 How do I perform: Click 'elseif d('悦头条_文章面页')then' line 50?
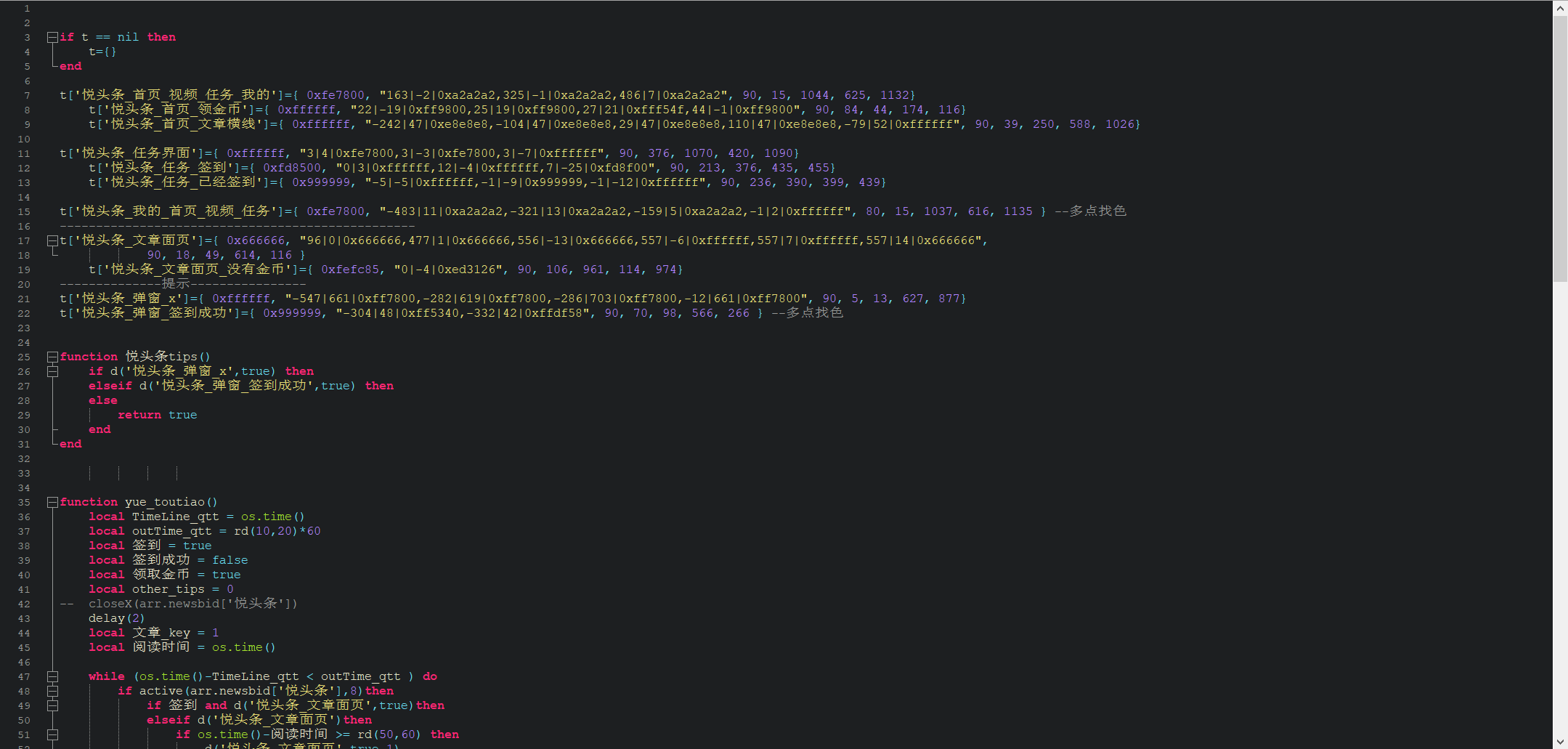pyautogui.click(x=259, y=720)
